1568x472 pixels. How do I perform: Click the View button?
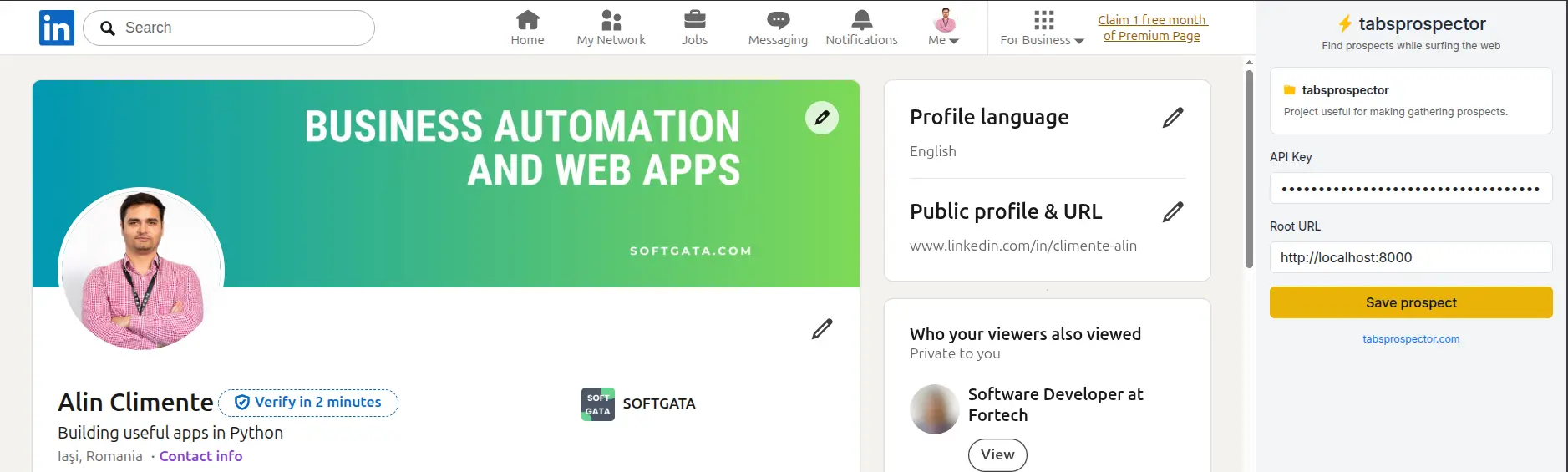point(997,455)
